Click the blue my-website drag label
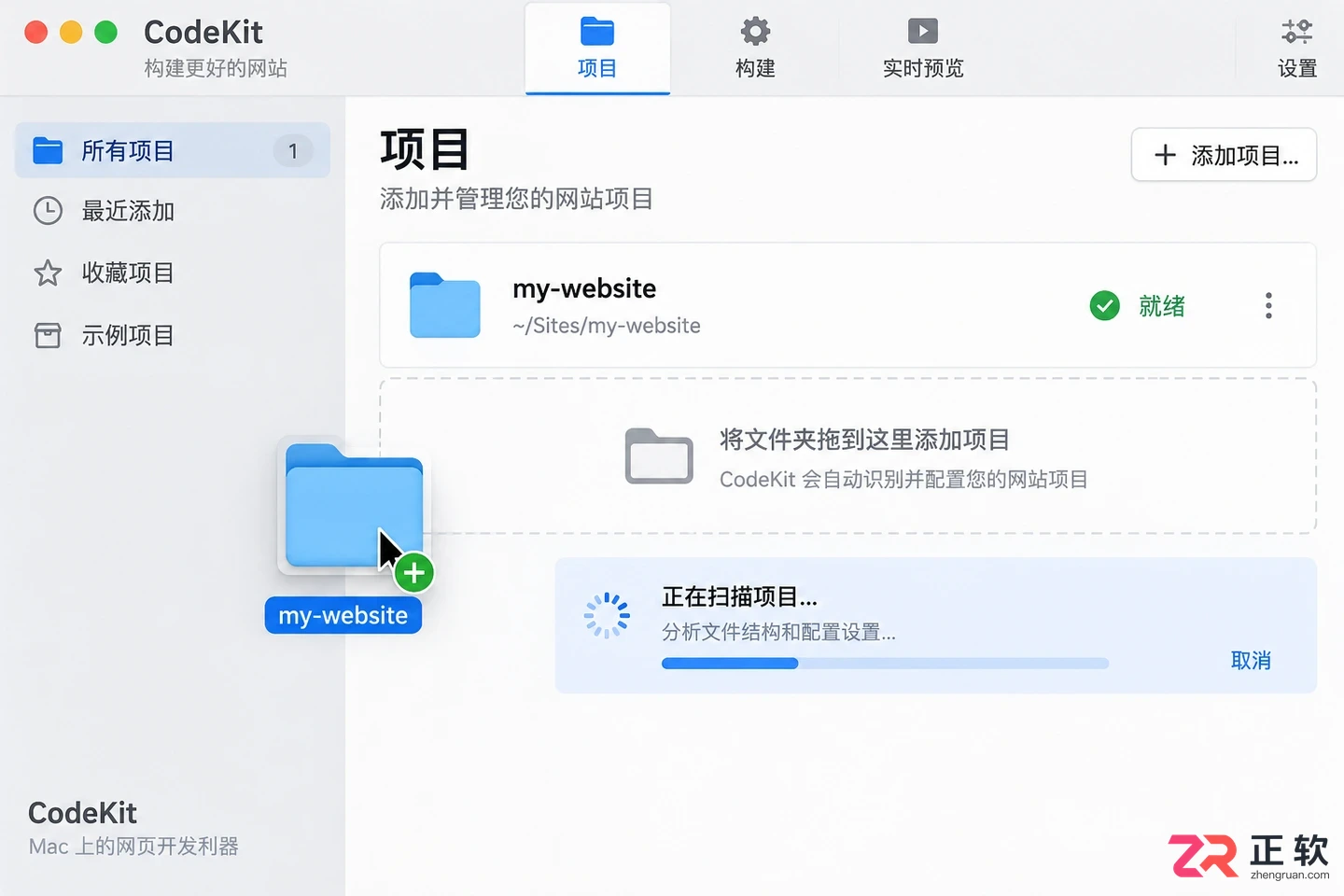Screen dimensions: 1344x896 point(343,615)
